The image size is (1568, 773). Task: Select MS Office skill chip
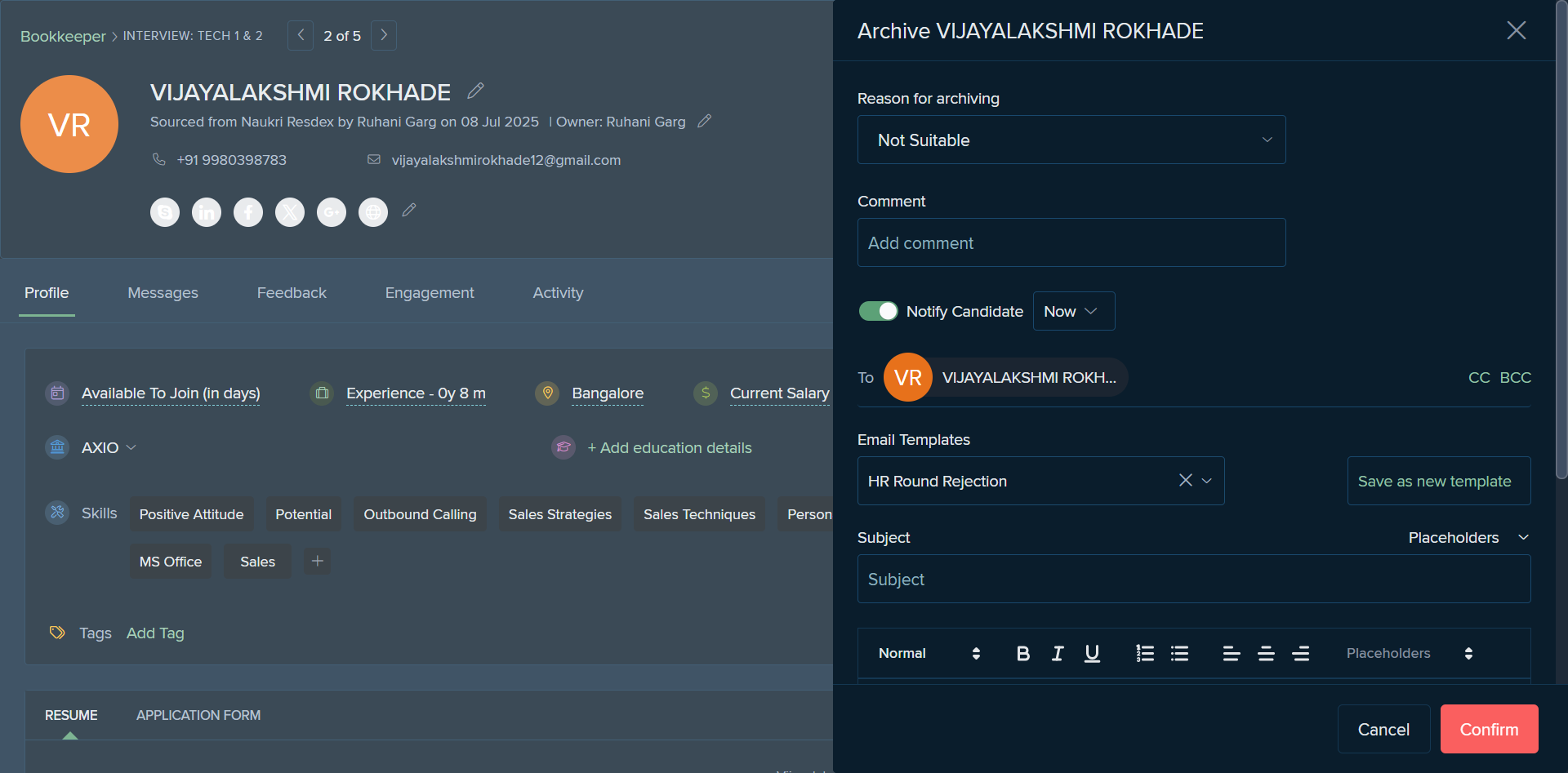(171, 562)
